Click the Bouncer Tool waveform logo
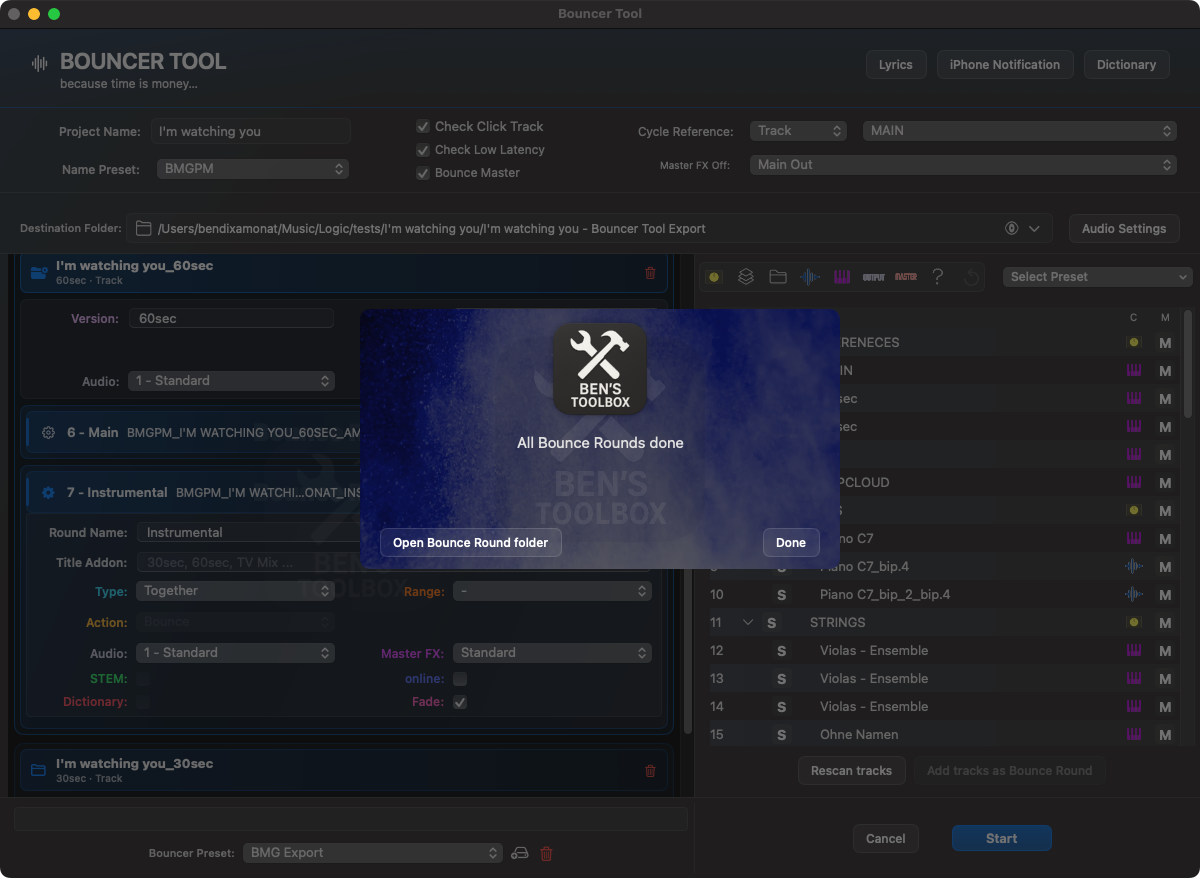Image resolution: width=1200 pixels, height=878 pixels. pos(39,63)
